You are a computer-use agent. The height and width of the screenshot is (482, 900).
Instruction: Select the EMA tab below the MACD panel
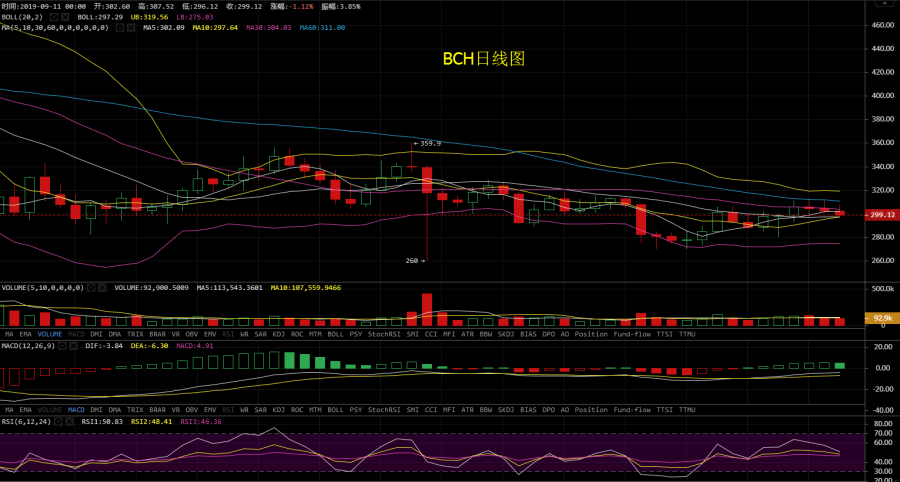click(28, 410)
